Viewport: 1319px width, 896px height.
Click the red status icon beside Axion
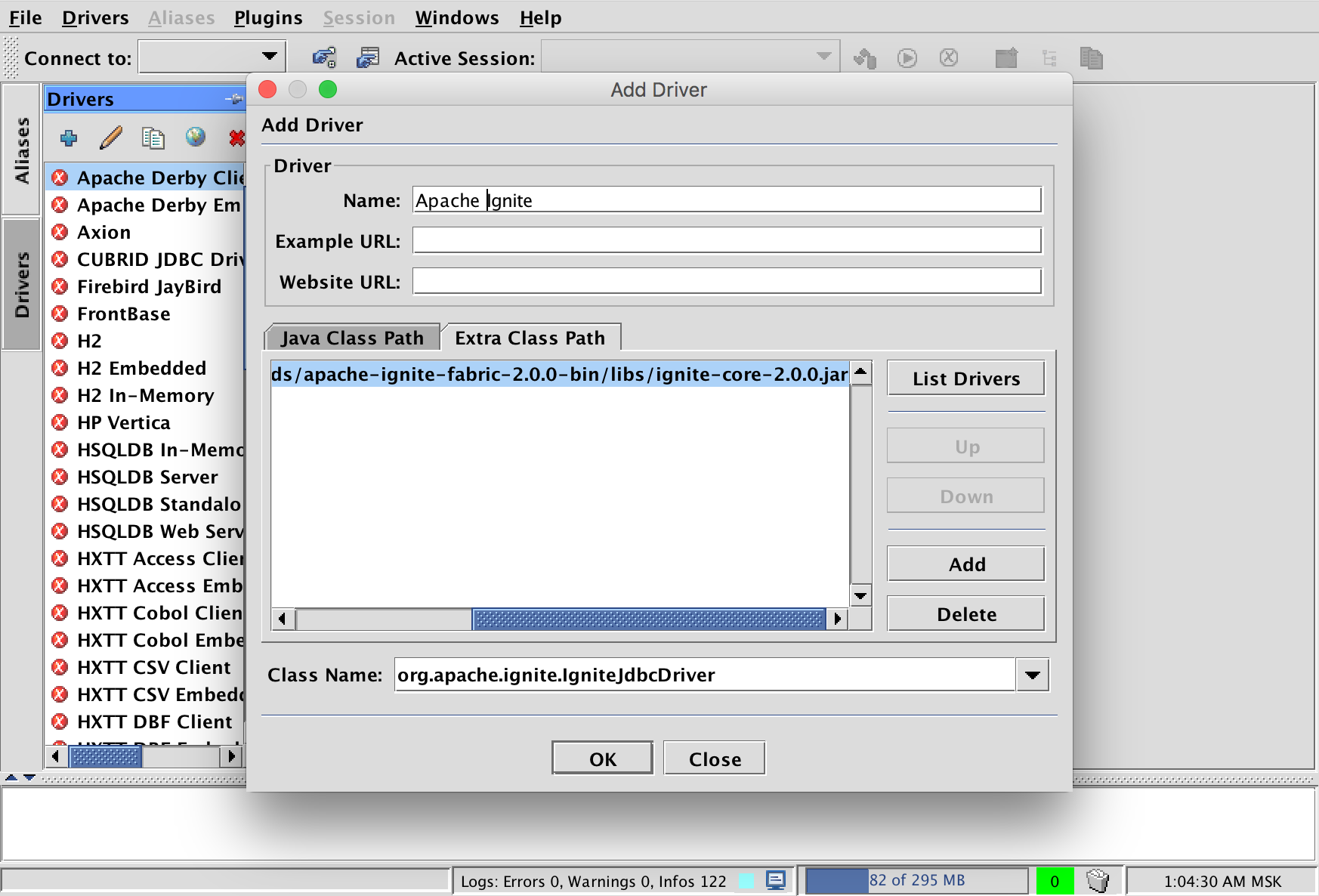(x=60, y=232)
